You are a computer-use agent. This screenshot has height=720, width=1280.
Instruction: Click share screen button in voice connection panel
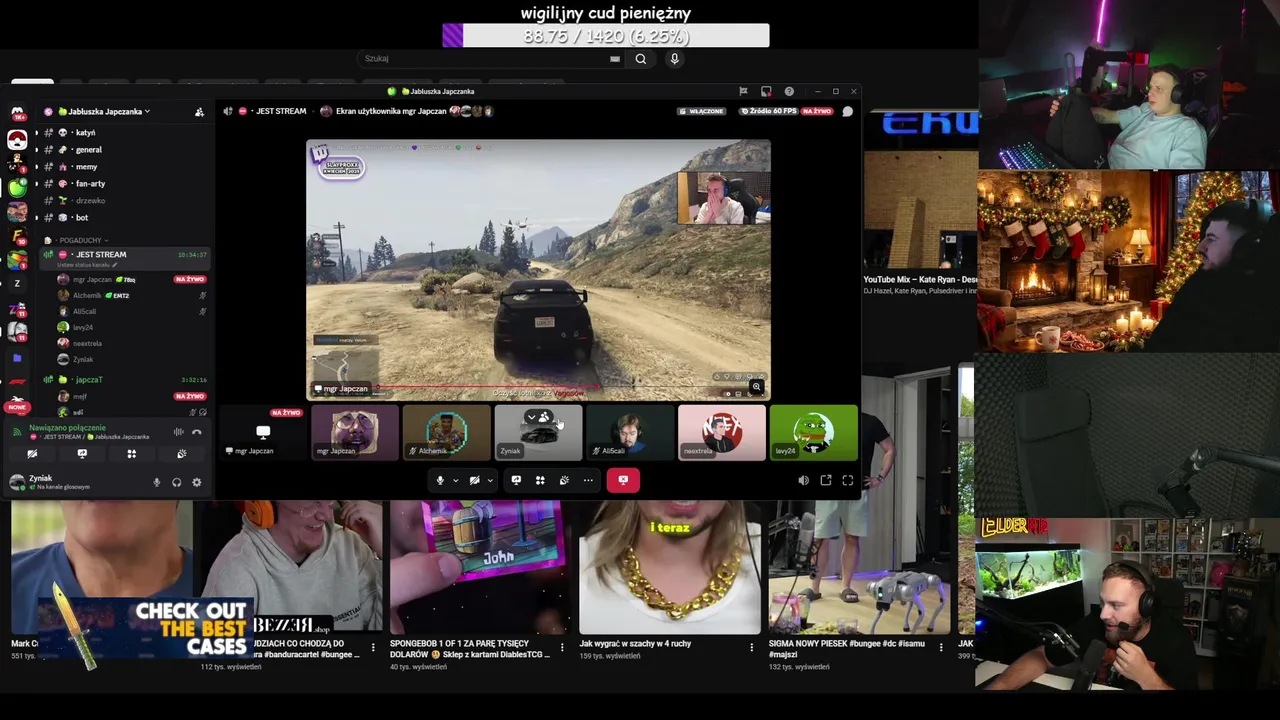click(82, 454)
